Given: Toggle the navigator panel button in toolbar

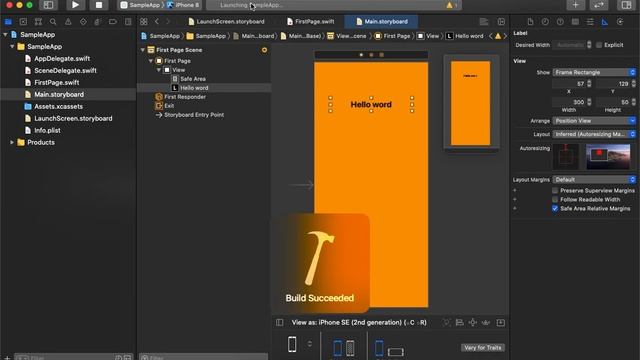Looking at the screenshot, I should tap(48, 5).
